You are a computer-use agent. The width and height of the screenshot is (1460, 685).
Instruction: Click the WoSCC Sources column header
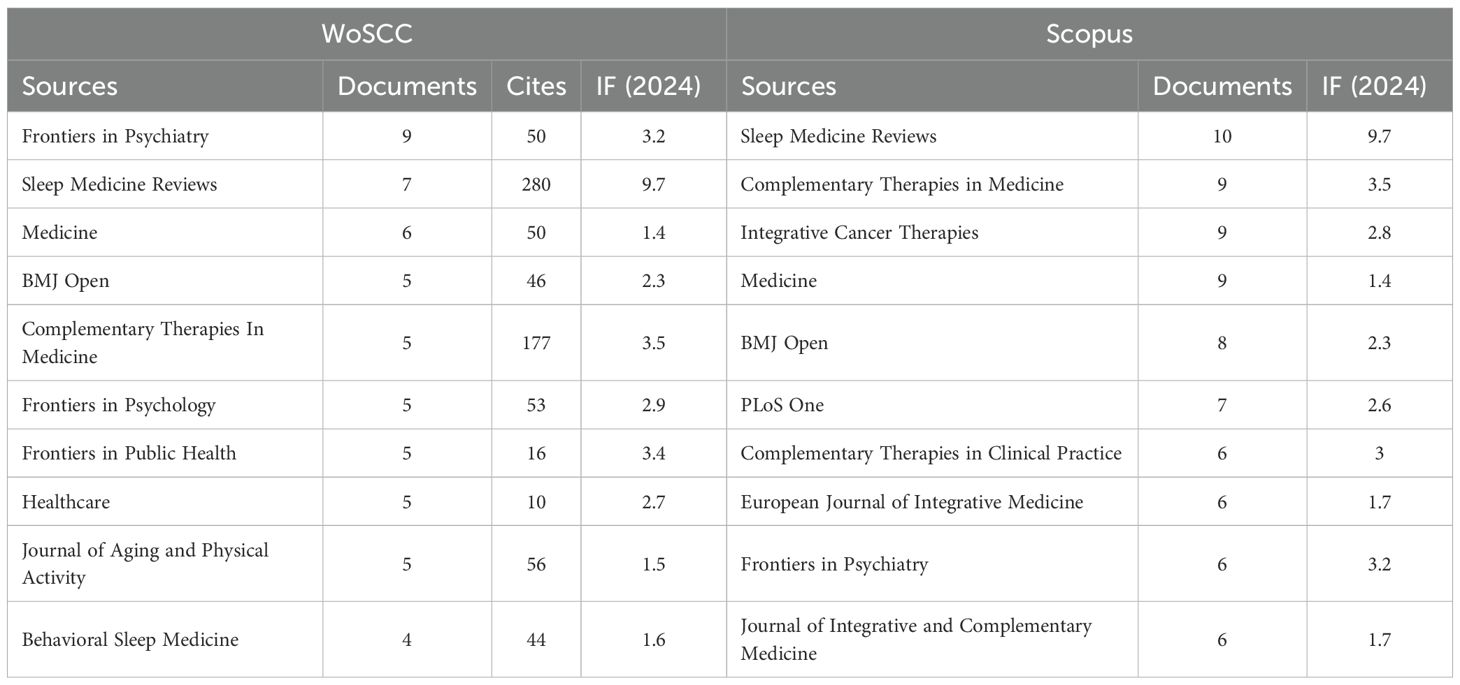coord(70,86)
